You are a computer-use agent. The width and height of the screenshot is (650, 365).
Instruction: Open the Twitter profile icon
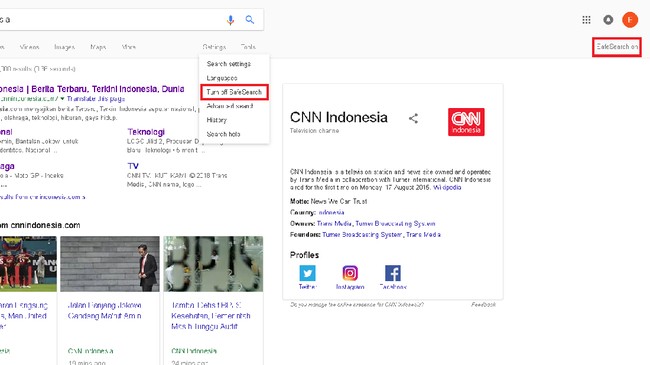pyautogui.click(x=308, y=273)
